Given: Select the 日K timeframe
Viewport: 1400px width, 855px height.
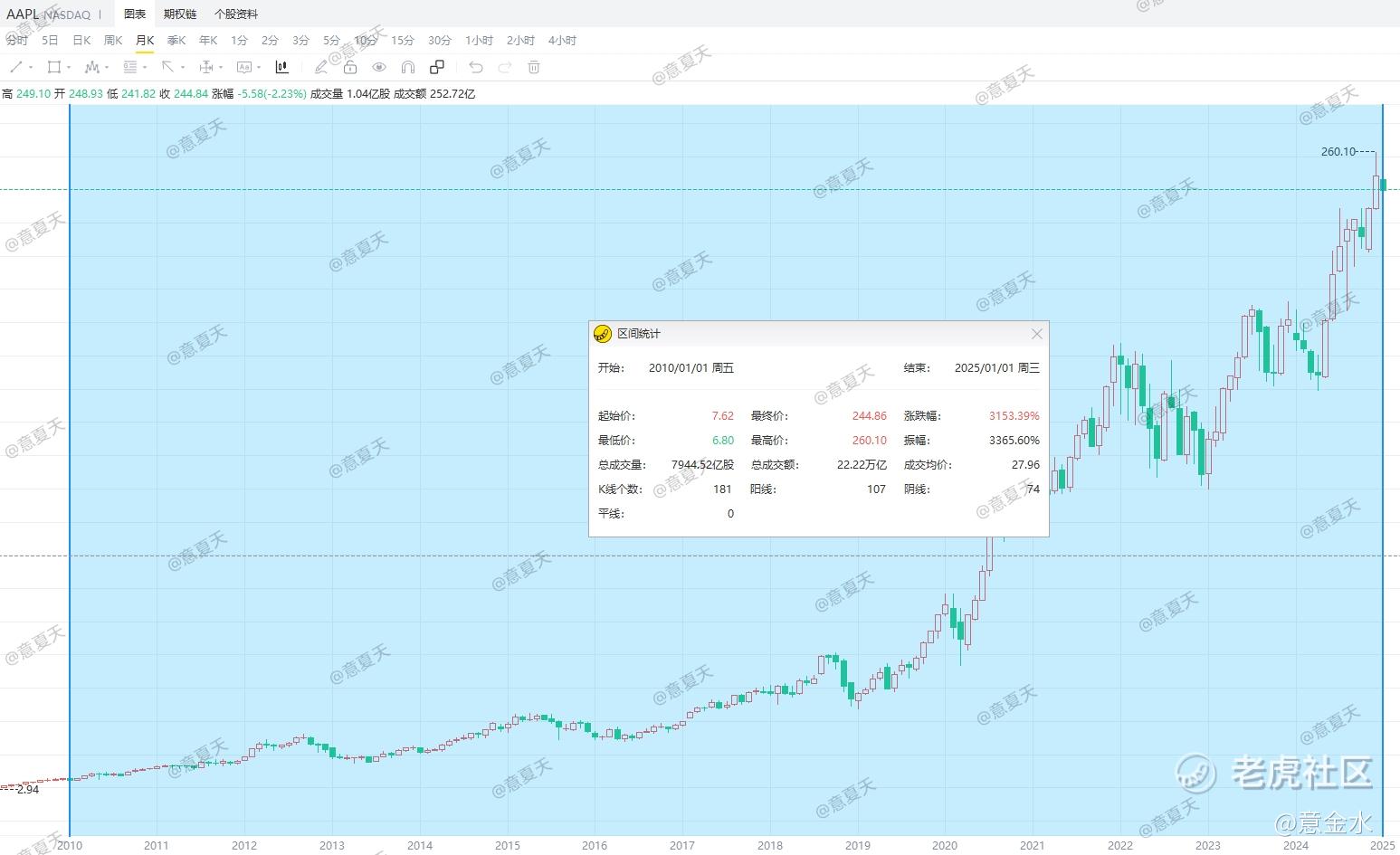Looking at the screenshot, I should tap(81, 41).
